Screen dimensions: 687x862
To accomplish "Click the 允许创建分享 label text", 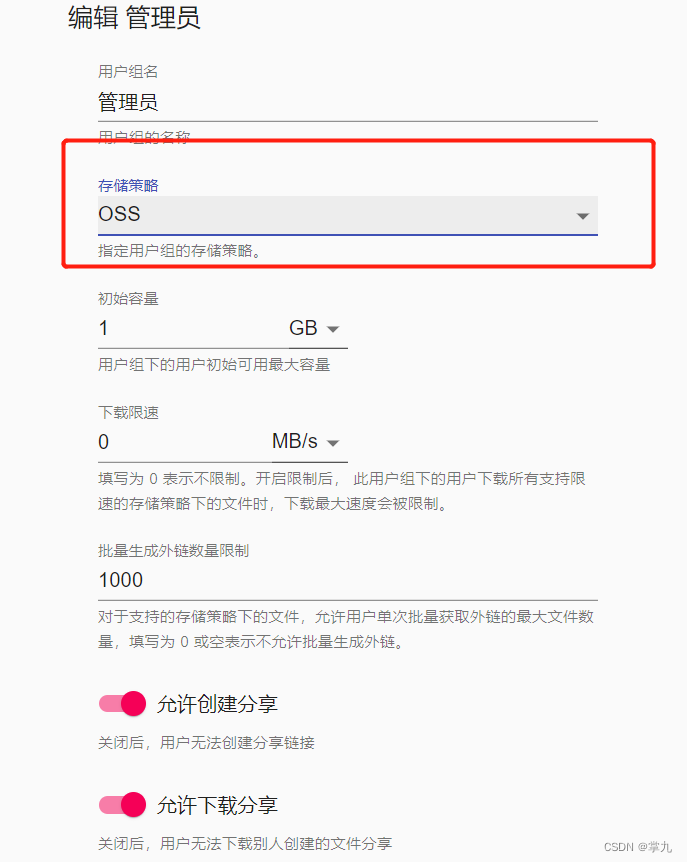I will pyautogui.click(x=217, y=704).
